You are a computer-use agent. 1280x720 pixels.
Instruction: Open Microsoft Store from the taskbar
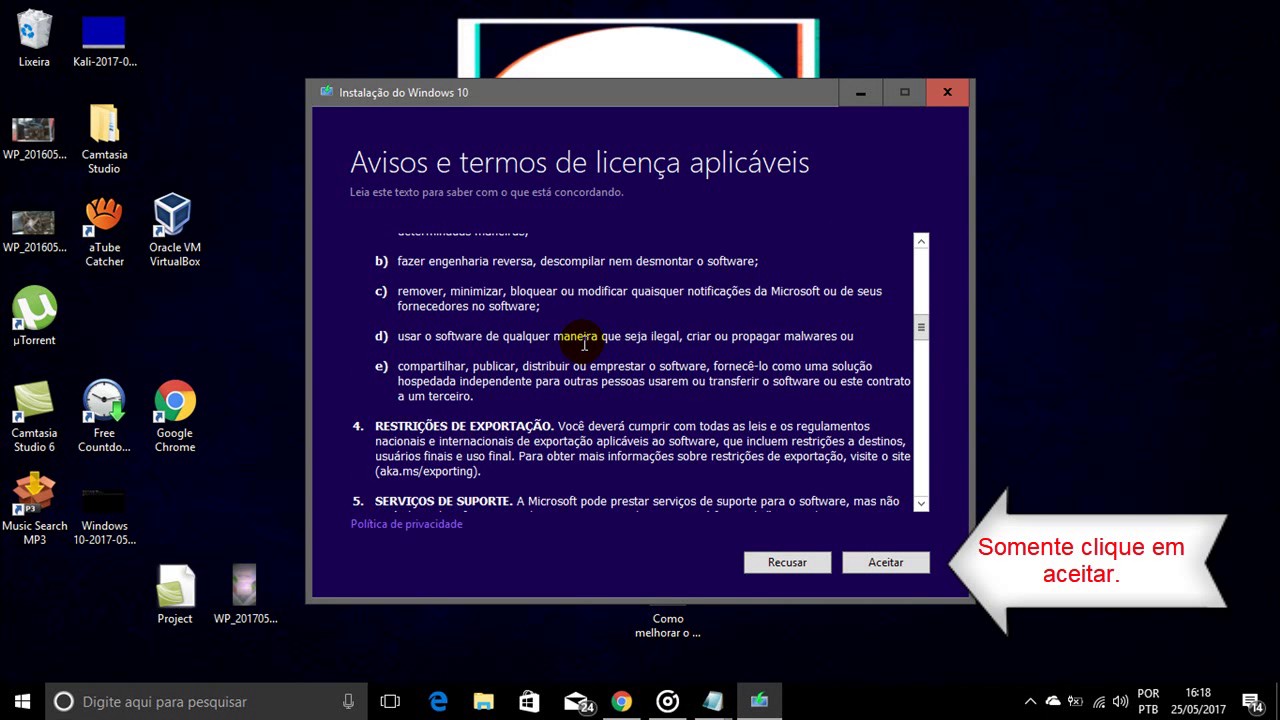tap(529, 701)
